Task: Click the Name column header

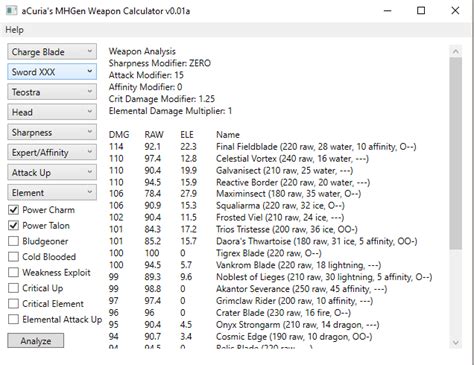Action: tap(228, 135)
